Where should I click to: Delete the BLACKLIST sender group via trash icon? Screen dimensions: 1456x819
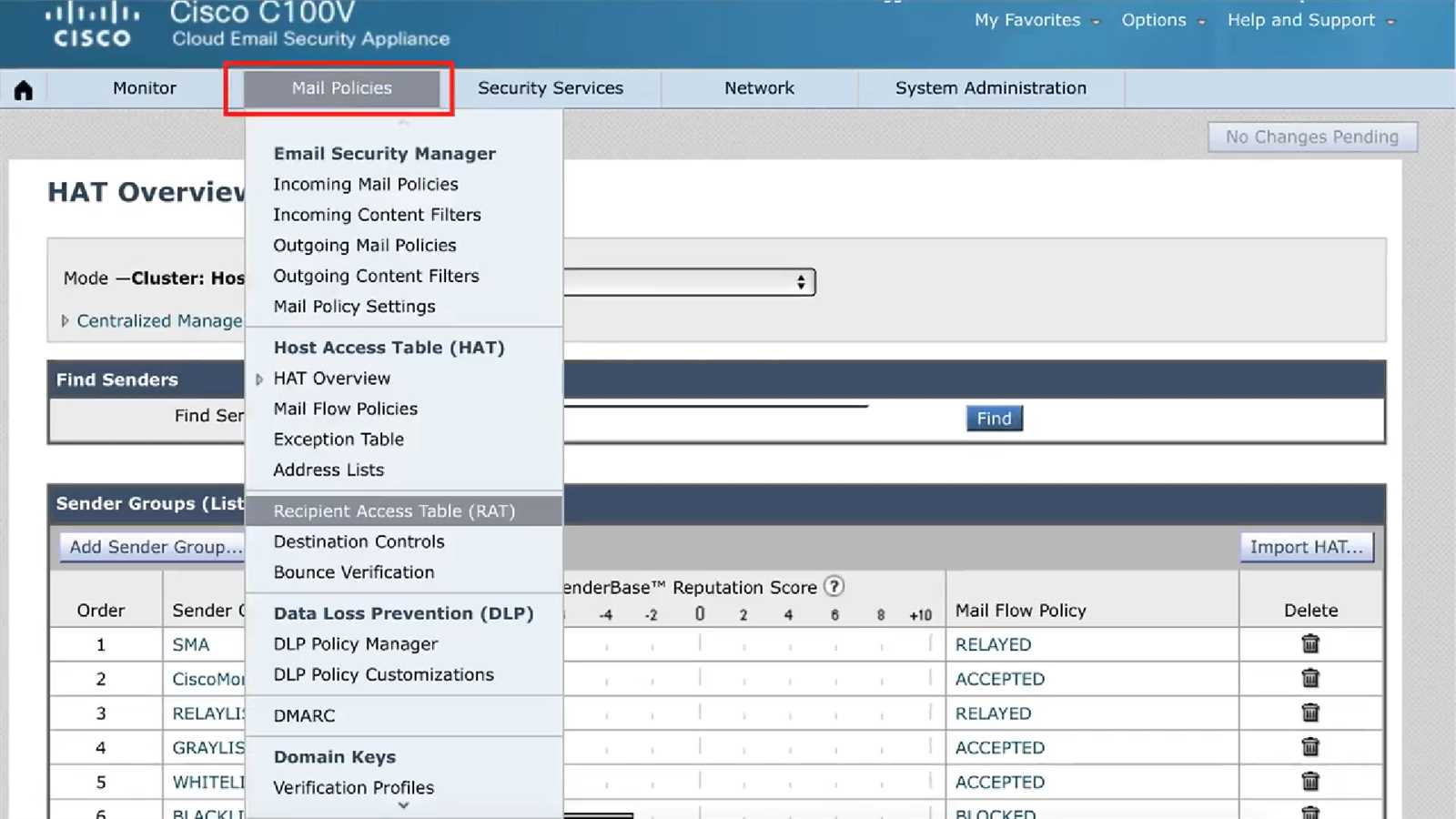[1309, 813]
